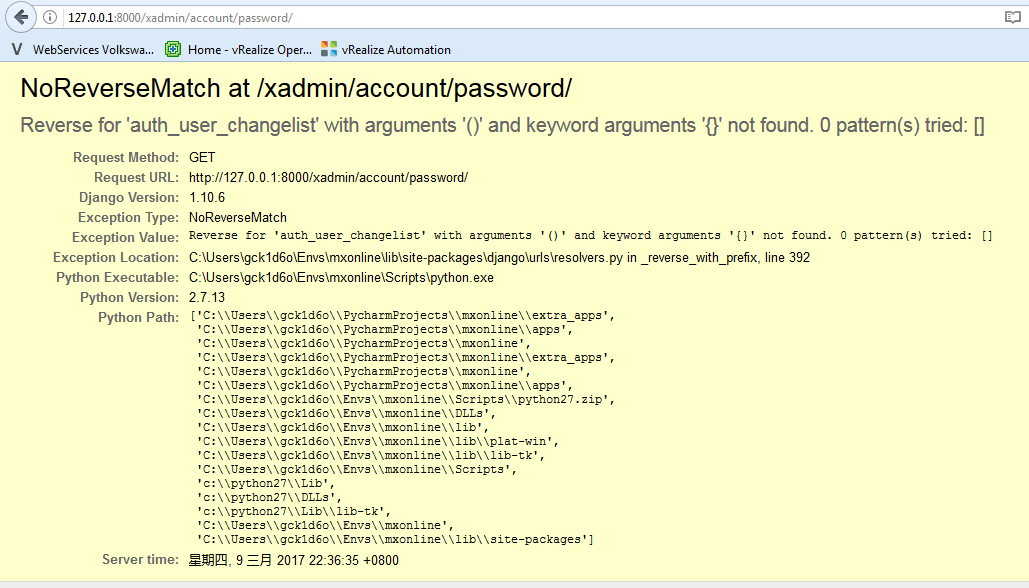Viewport: 1029px width, 588px height.
Task: Select the 'c:\\python27\\DLLs' path entry
Action: (270, 497)
